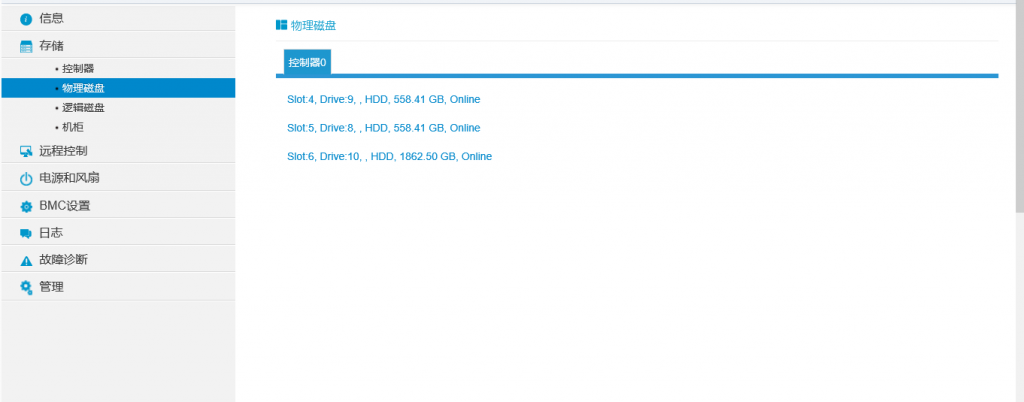Click the monitor icon beside 远程控制
The width and height of the screenshot is (1024, 402).
pos(26,152)
